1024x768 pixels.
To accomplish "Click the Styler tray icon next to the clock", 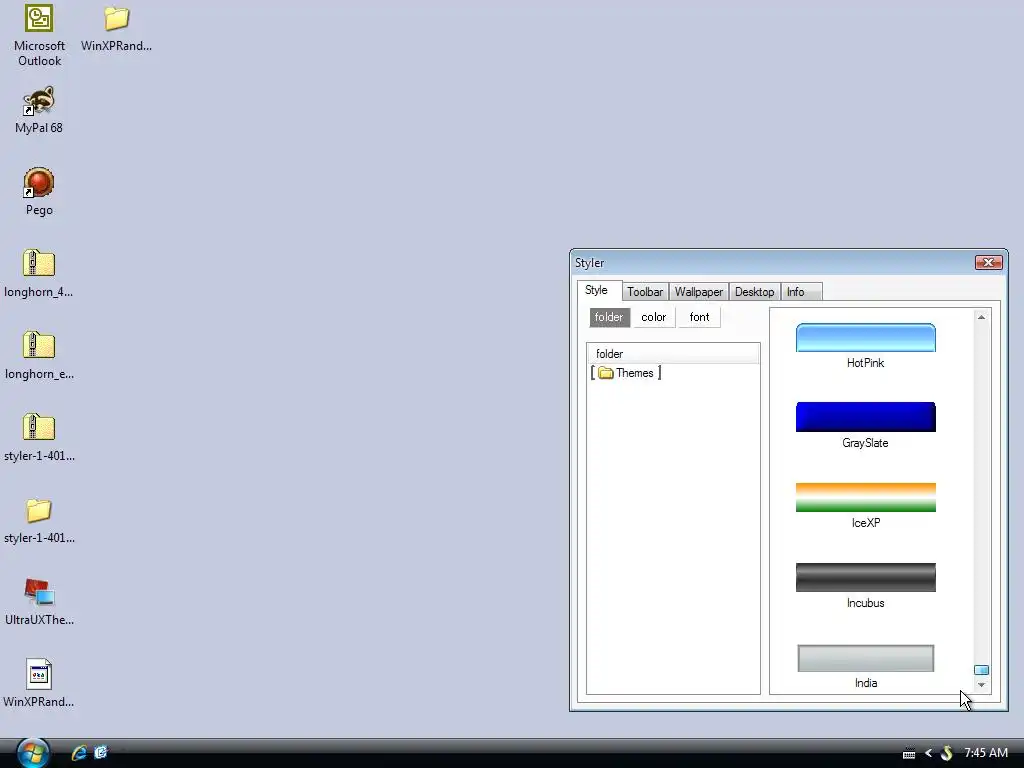I will pos(946,753).
